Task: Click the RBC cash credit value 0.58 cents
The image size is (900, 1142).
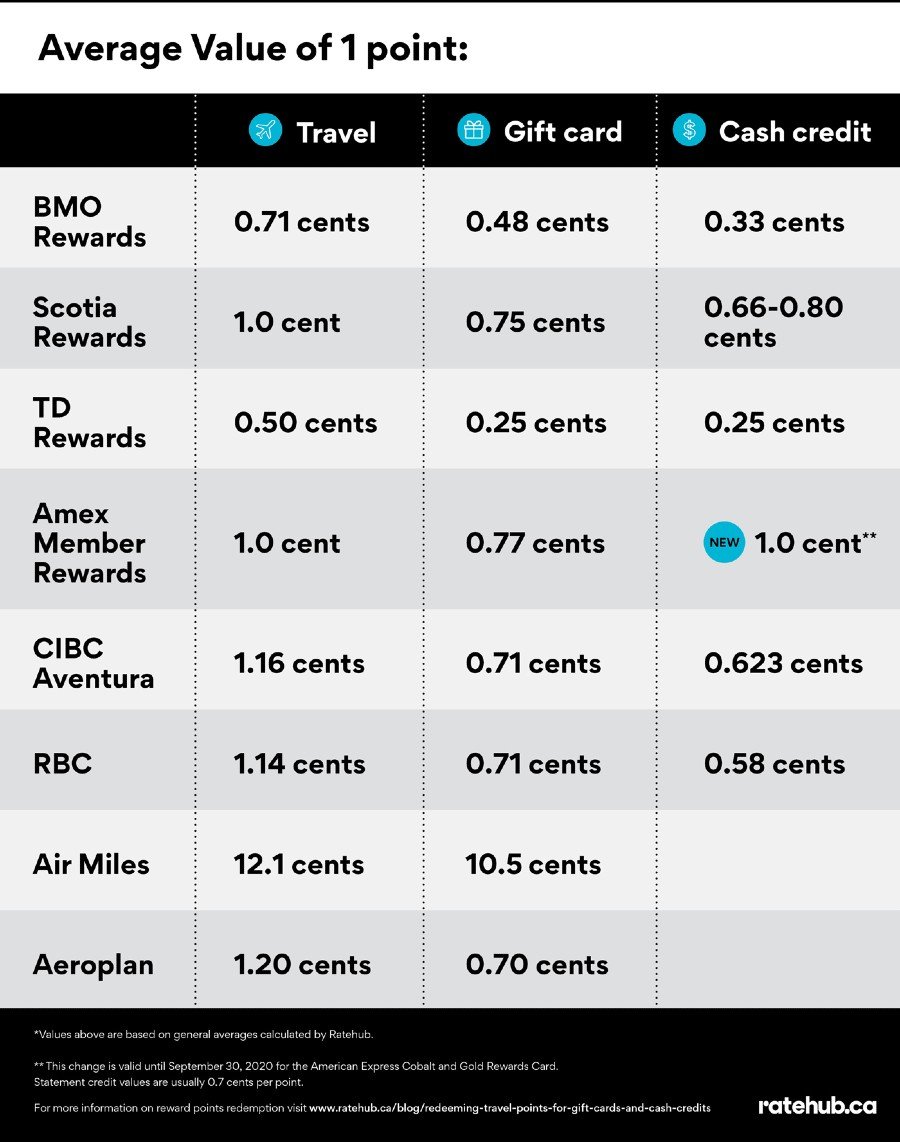Action: [774, 764]
